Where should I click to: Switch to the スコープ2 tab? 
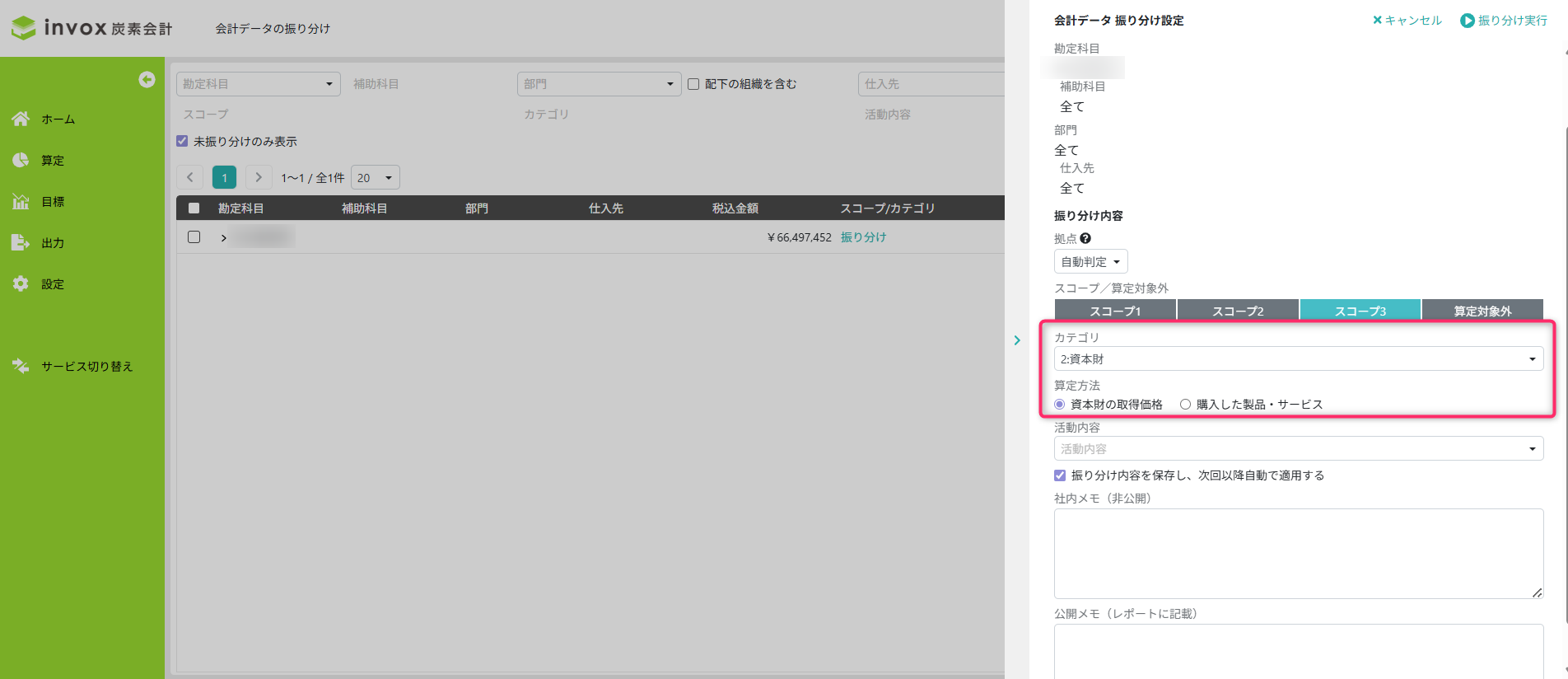click(x=1237, y=311)
